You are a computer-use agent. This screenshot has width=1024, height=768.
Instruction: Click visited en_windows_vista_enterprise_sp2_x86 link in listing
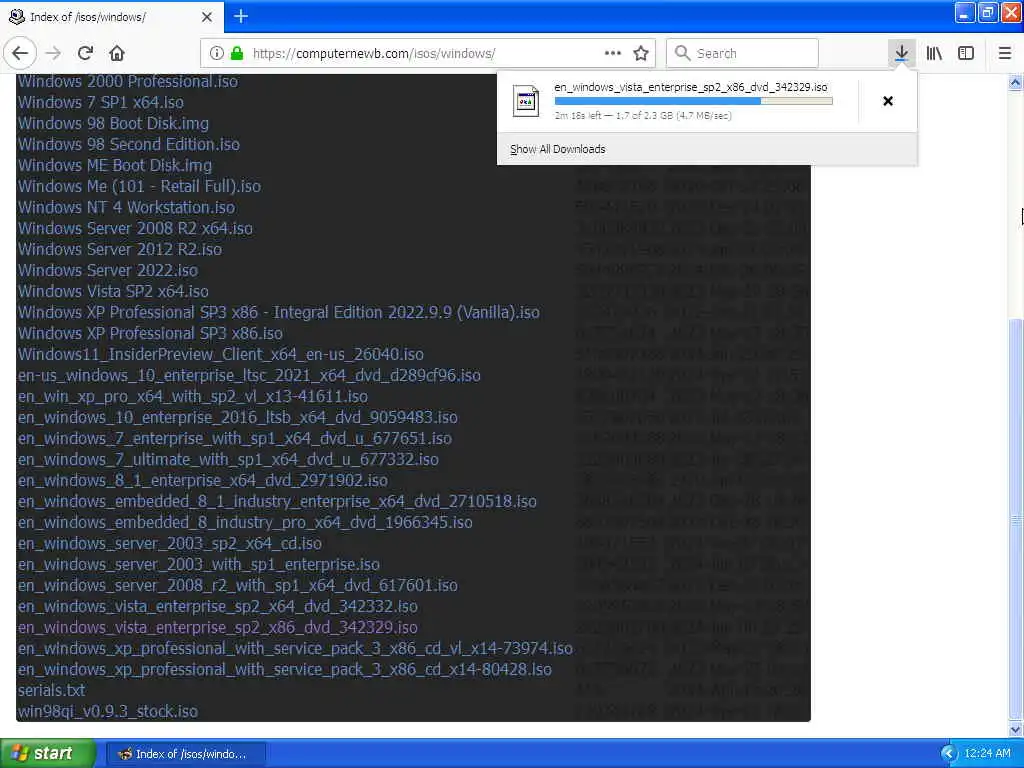click(x=217, y=627)
